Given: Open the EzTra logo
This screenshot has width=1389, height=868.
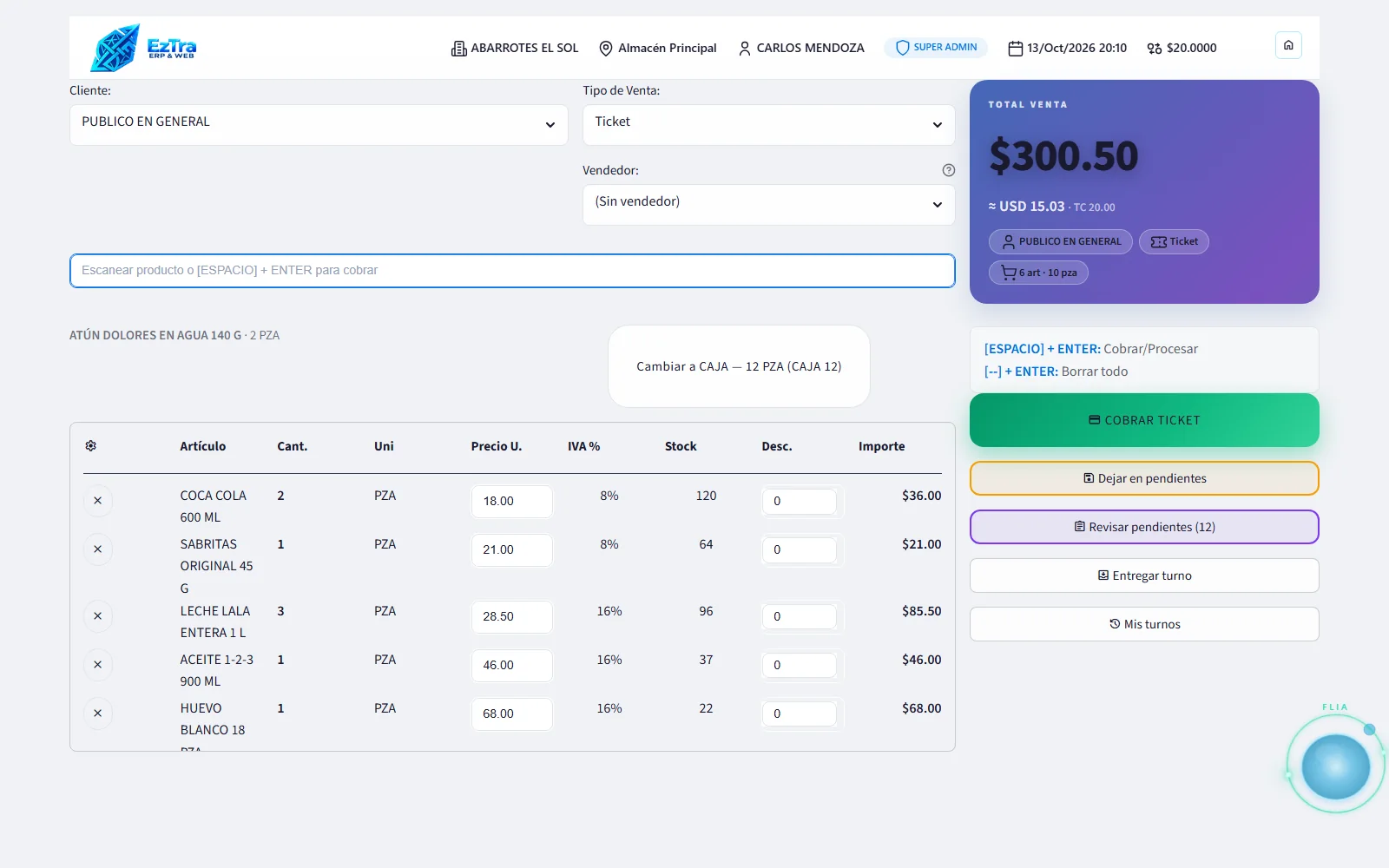Looking at the screenshot, I should pyautogui.click(x=144, y=48).
